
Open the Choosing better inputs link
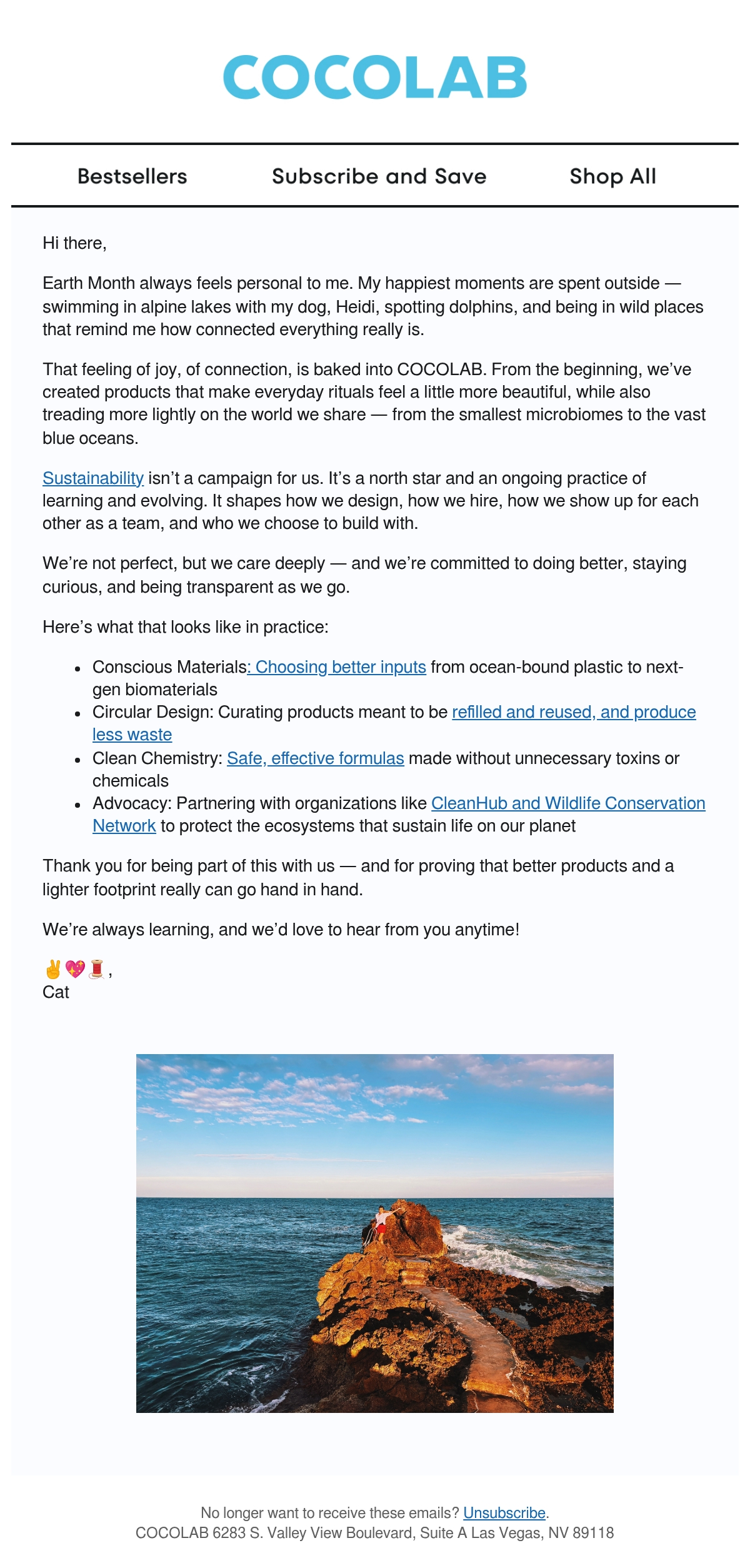pos(337,667)
